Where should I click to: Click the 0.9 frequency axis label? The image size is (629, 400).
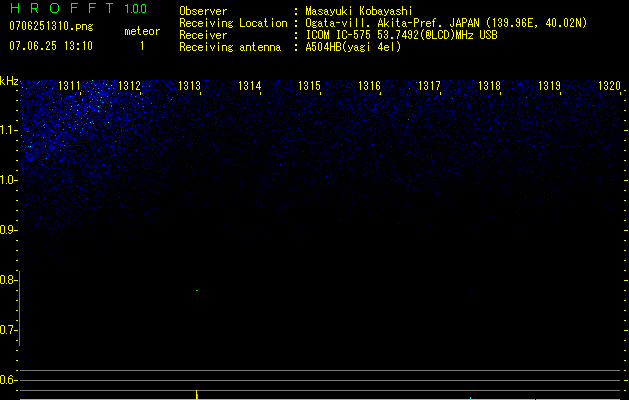point(7,230)
